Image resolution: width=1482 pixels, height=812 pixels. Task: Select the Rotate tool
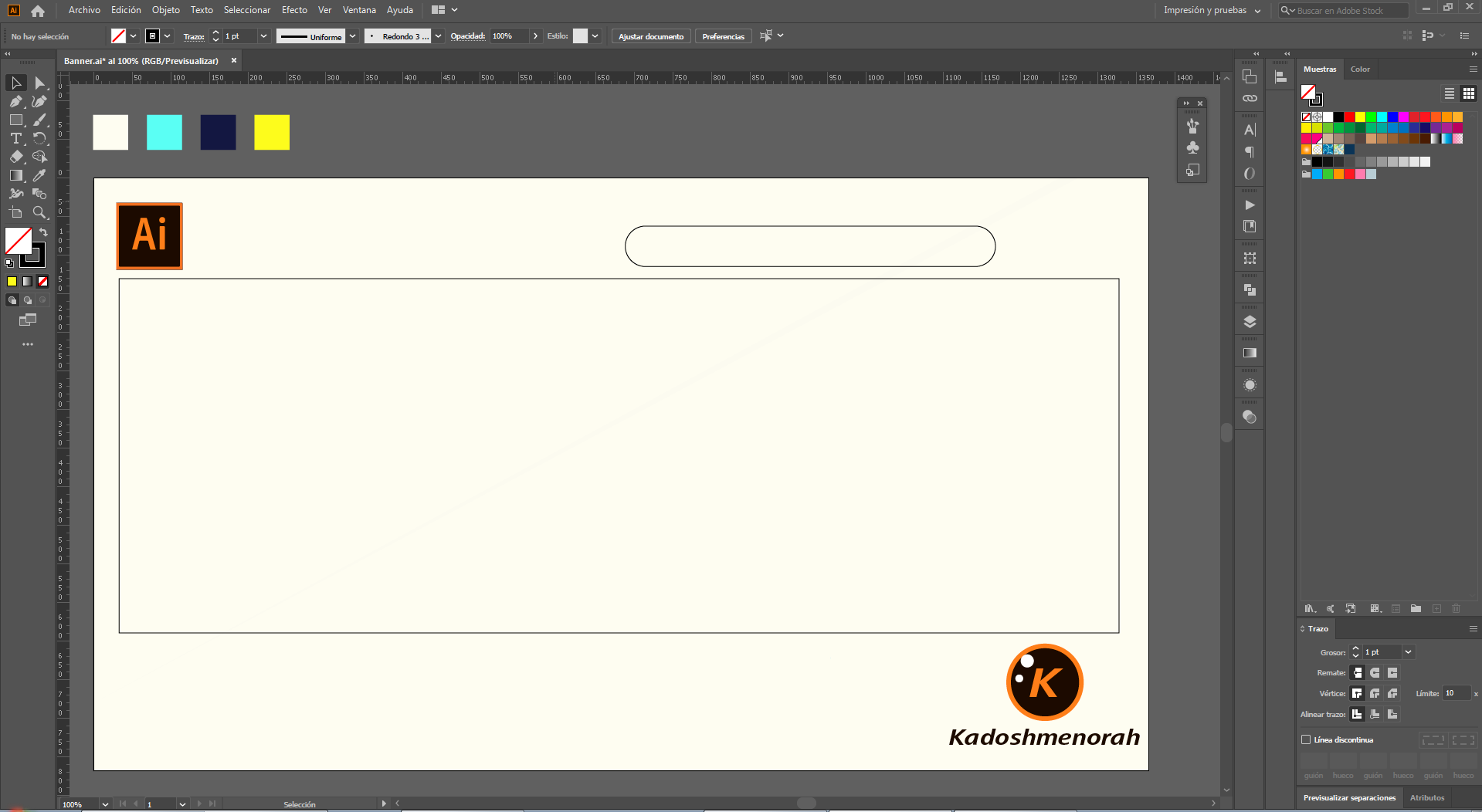pyautogui.click(x=39, y=138)
